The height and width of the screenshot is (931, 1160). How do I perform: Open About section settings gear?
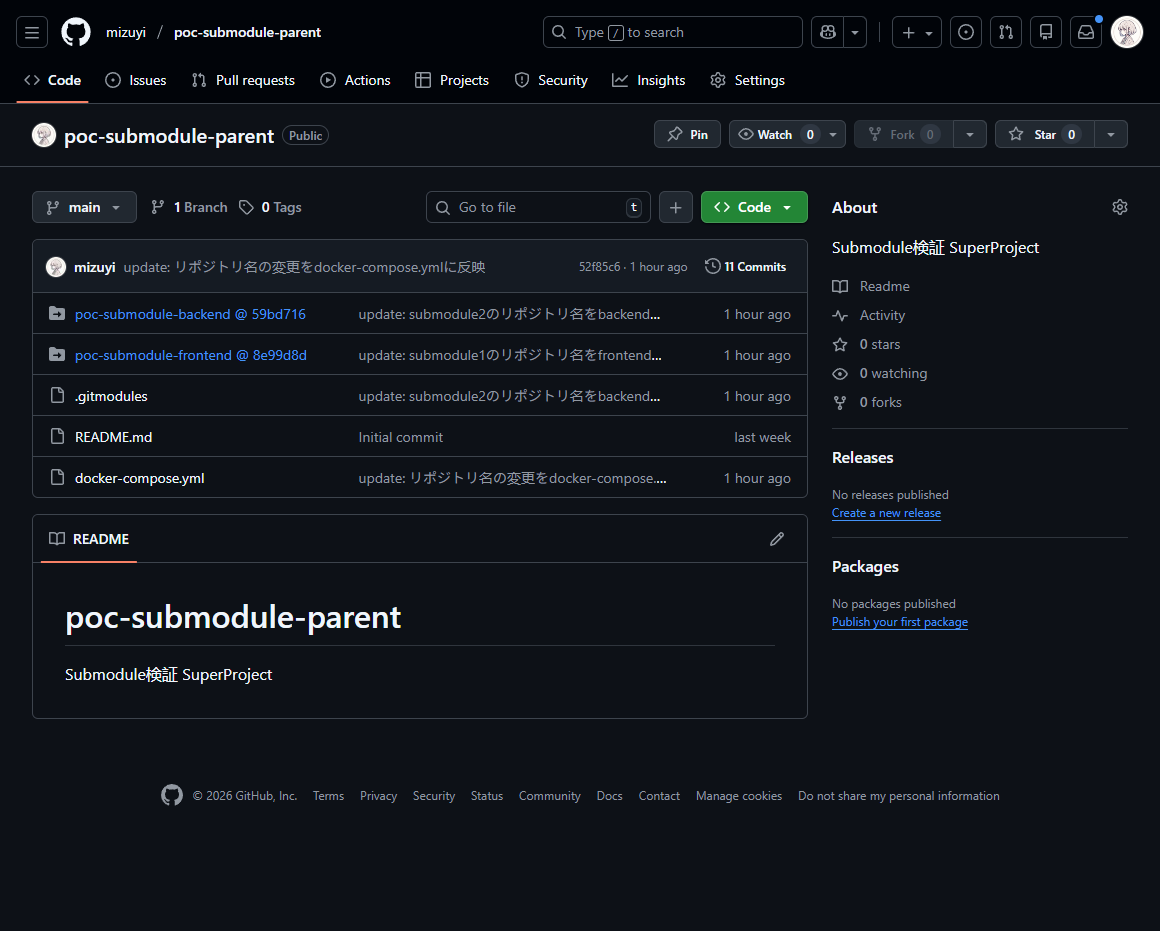(x=1120, y=207)
